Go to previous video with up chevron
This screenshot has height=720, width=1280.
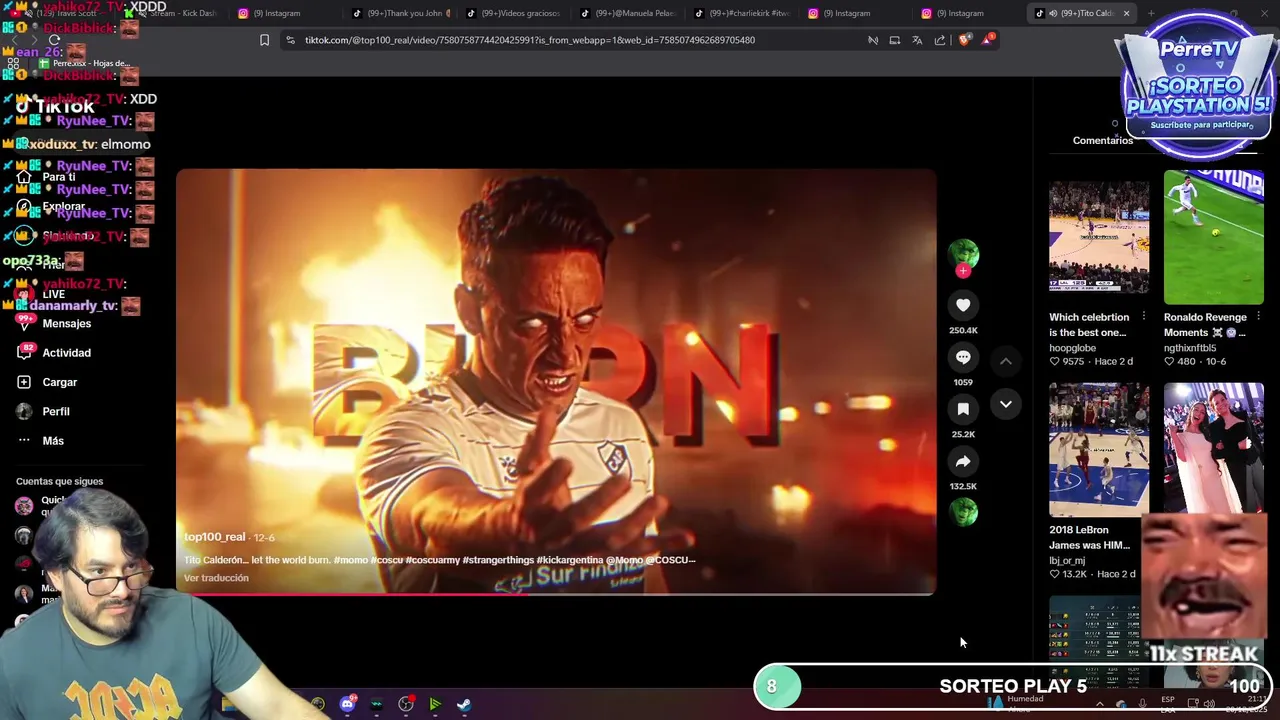[1005, 361]
